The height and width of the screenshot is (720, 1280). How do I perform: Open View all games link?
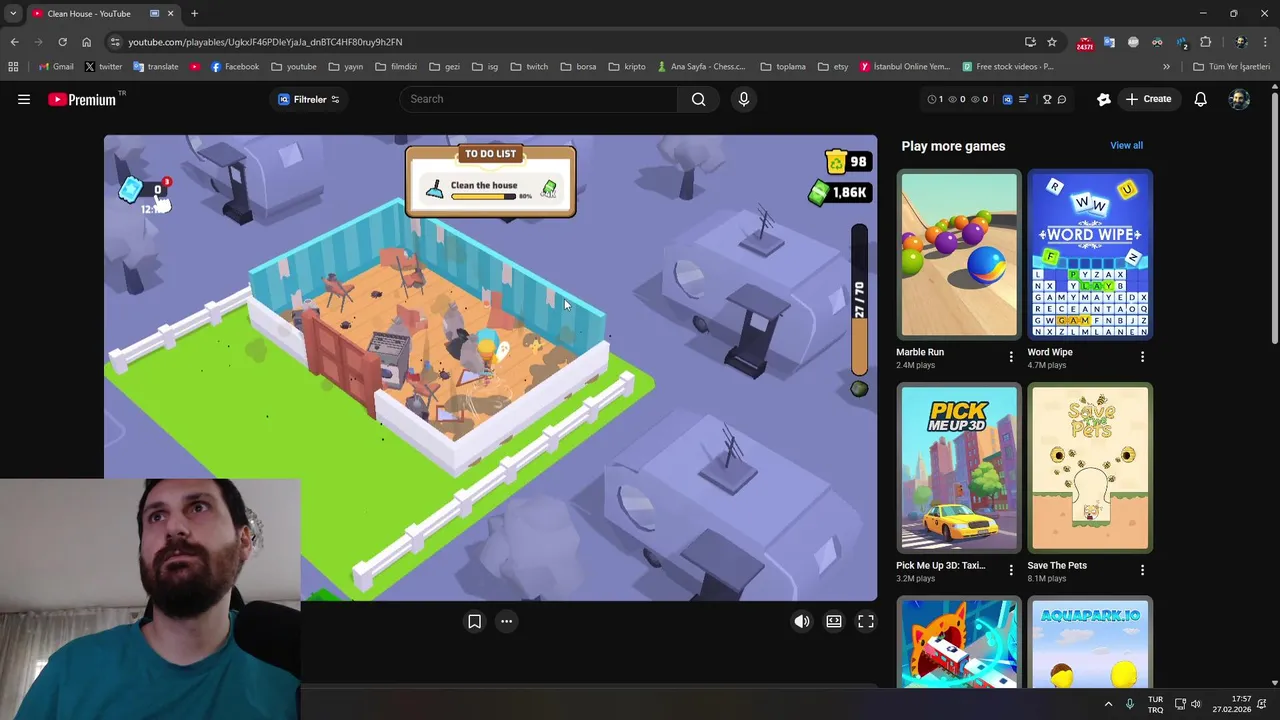1126,145
